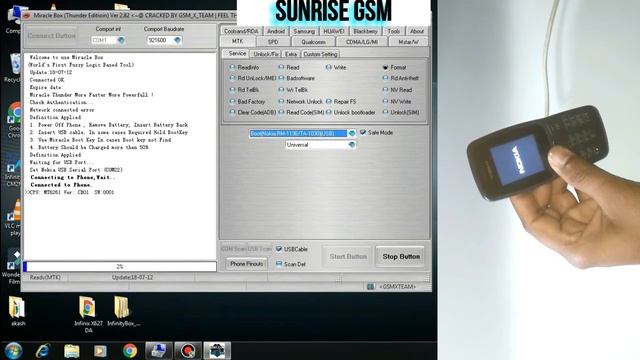This screenshot has height=360, width=640.
Task: Switch to the Qualcomm tab
Action: coord(313,42)
